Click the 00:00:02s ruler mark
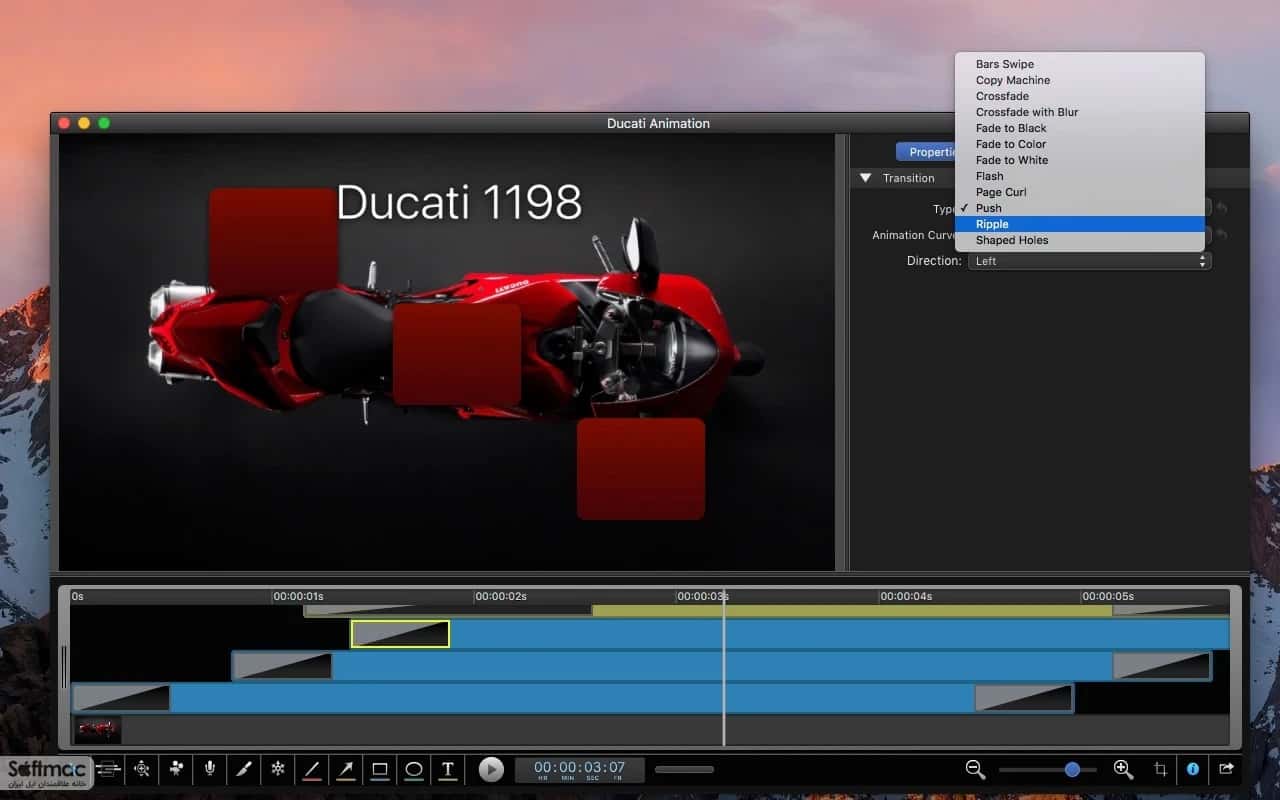Viewport: 1280px width, 800px height. click(501, 597)
